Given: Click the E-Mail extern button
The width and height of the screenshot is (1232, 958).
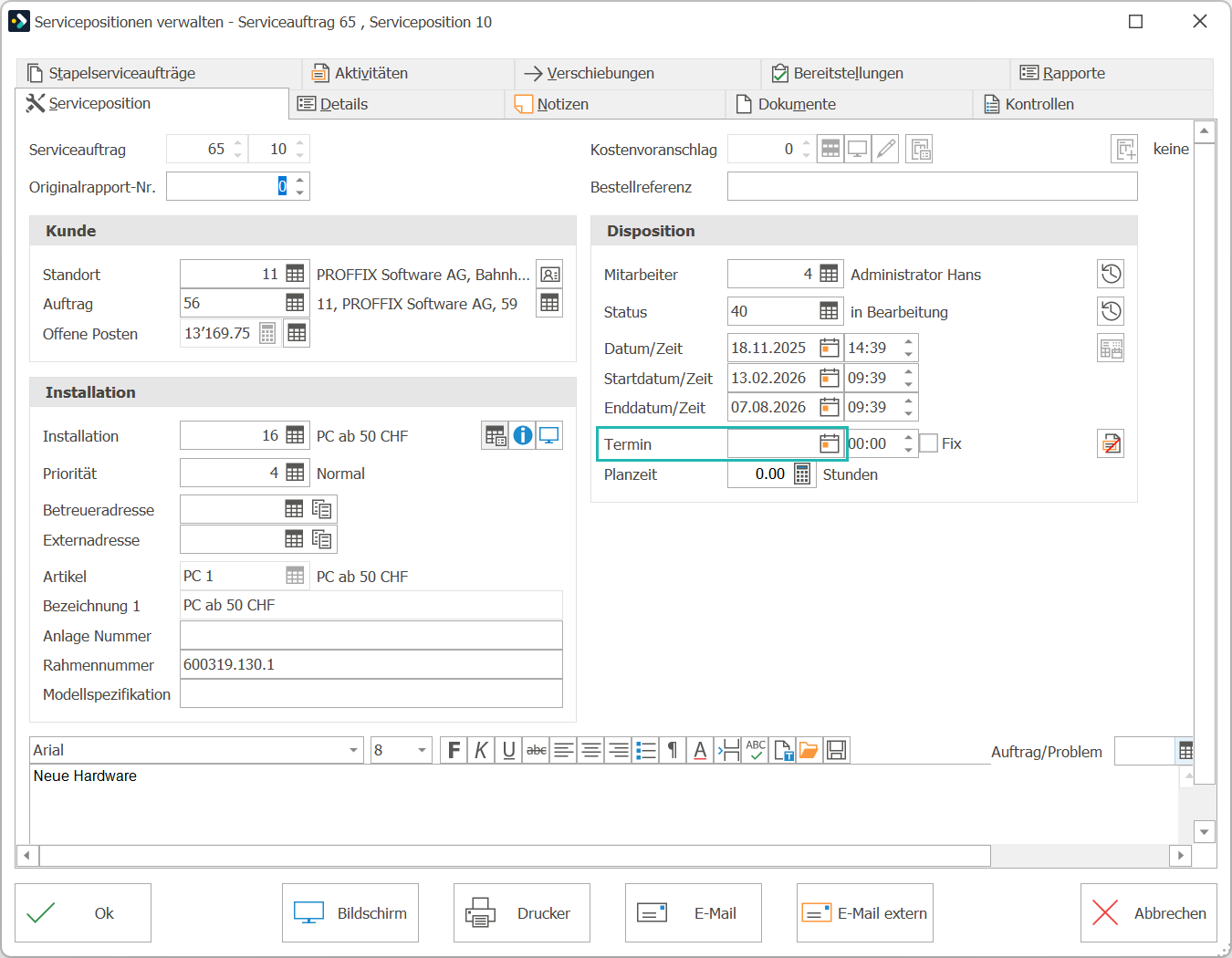Looking at the screenshot, I should tap(865, 912).
